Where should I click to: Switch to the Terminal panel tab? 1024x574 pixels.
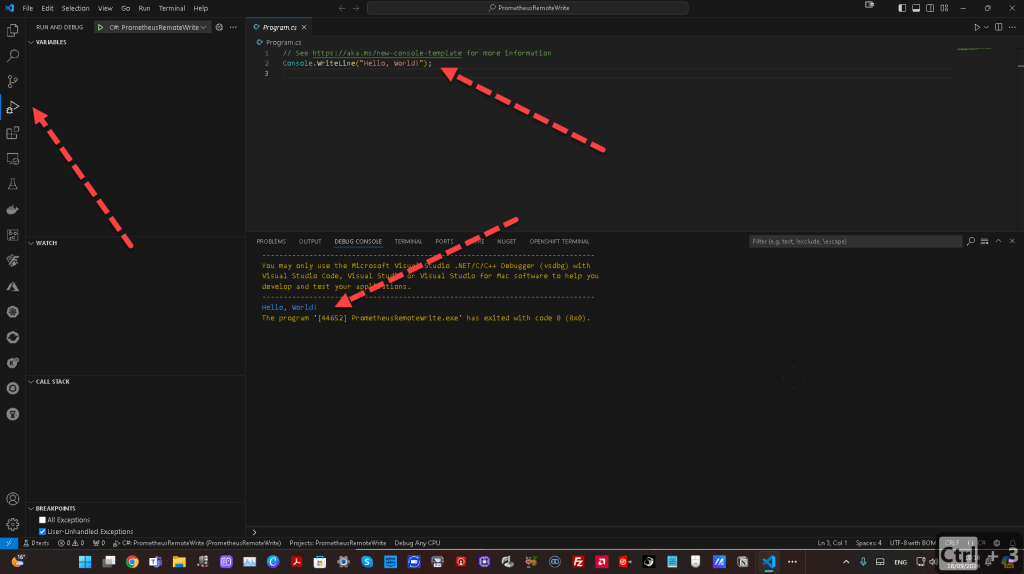point(408,242)
